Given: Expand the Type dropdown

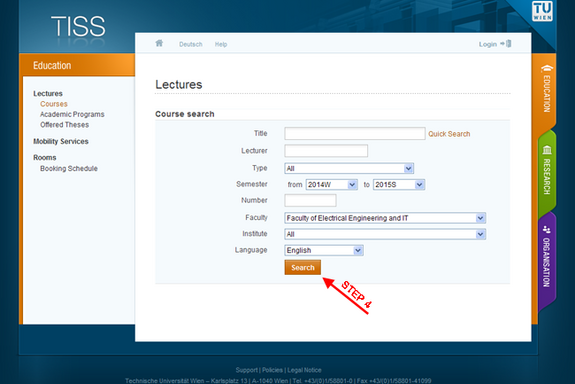Looking at the screenshot, I should 349,168.
